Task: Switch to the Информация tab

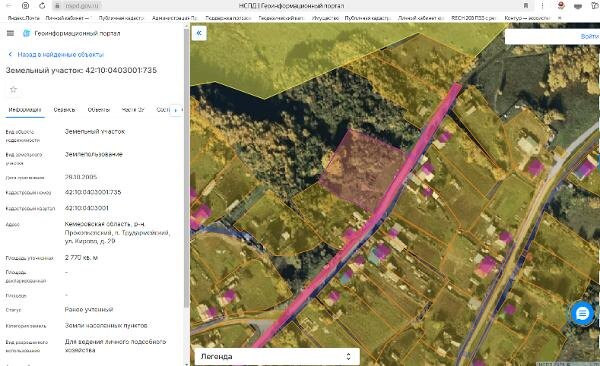Action: (25, 110)
